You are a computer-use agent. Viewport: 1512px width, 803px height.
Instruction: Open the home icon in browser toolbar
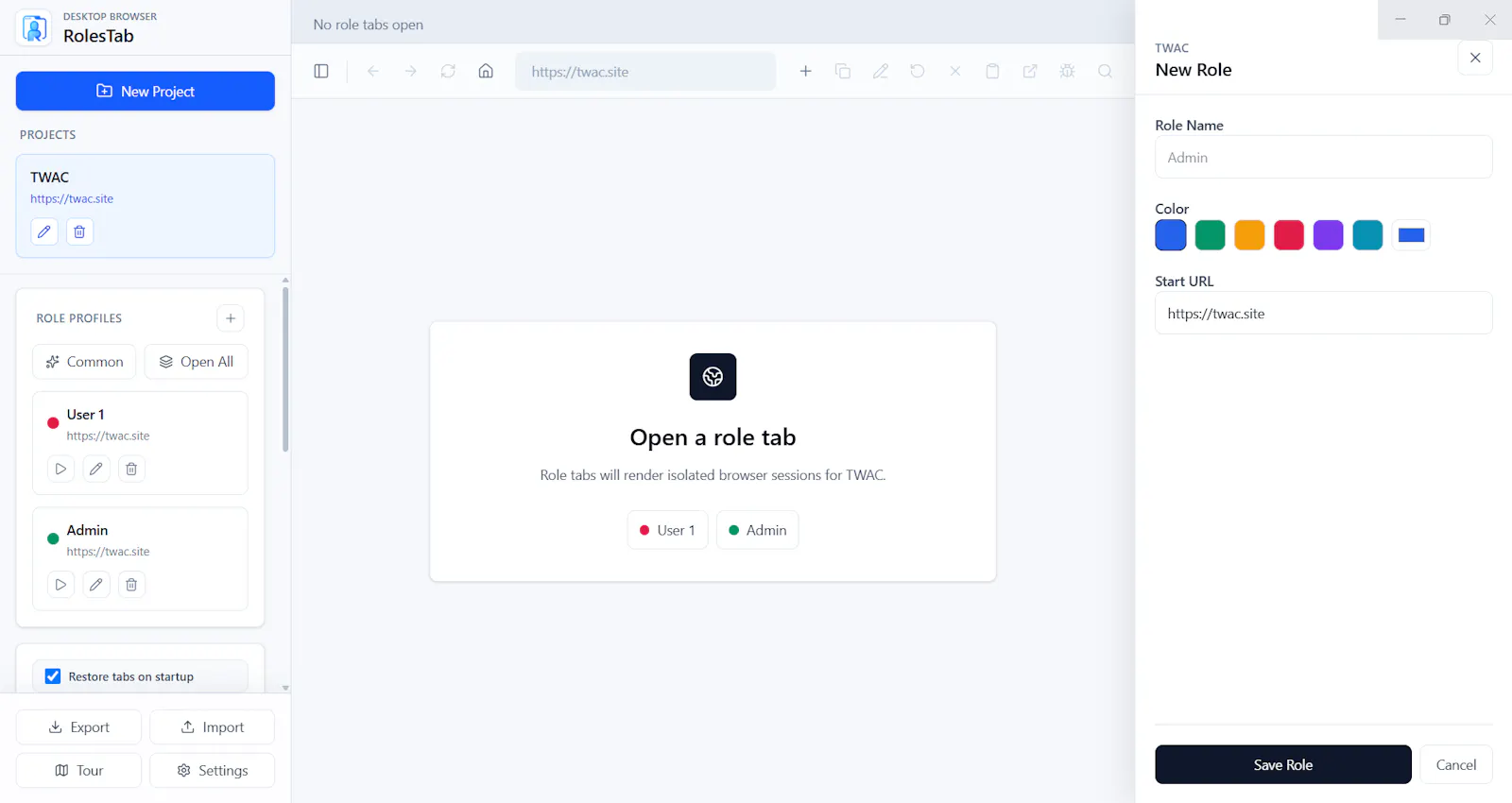pos(486,71)
